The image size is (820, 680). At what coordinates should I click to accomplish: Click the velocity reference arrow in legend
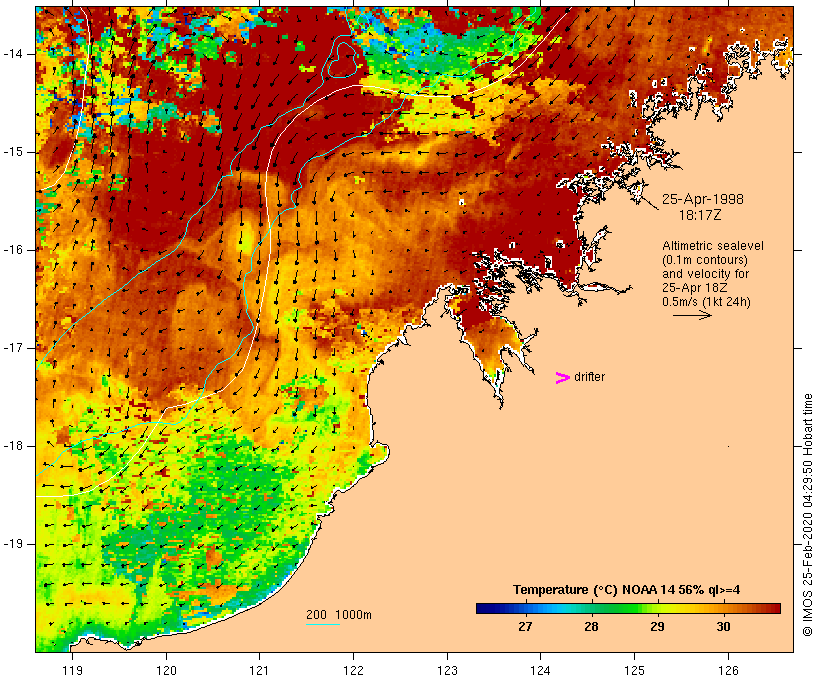[692, 315]
